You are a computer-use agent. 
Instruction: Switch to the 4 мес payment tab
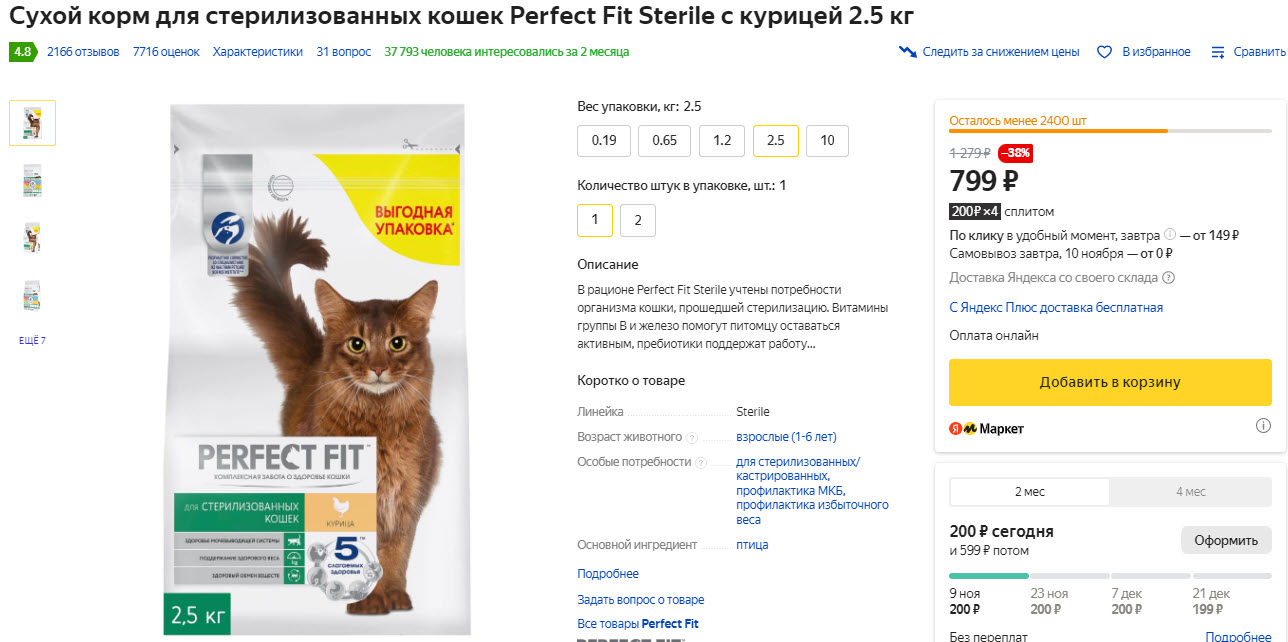coord(1190,491)
